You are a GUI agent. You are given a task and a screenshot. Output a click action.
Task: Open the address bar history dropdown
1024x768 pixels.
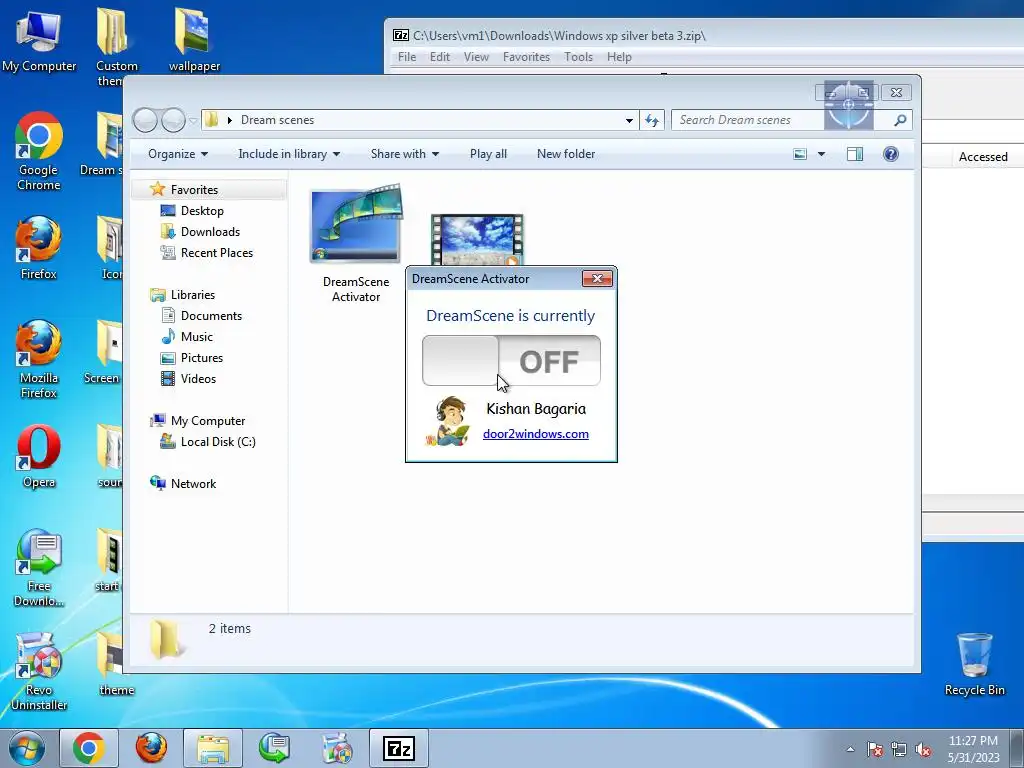[629, 120]
